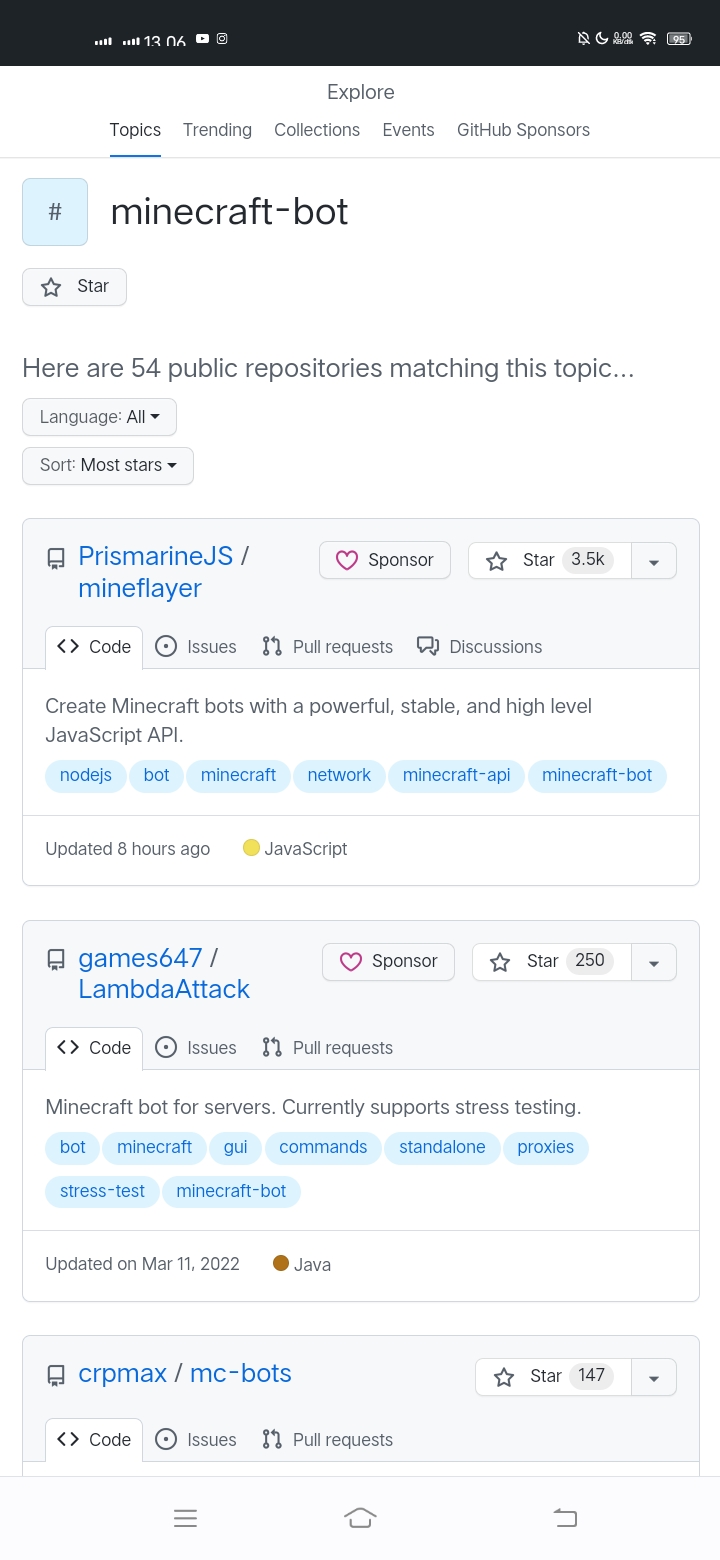Open the GitHub Sponsors tab
Image resolution: width=720 pixels, height=1560 pixels.
point(523,130)
